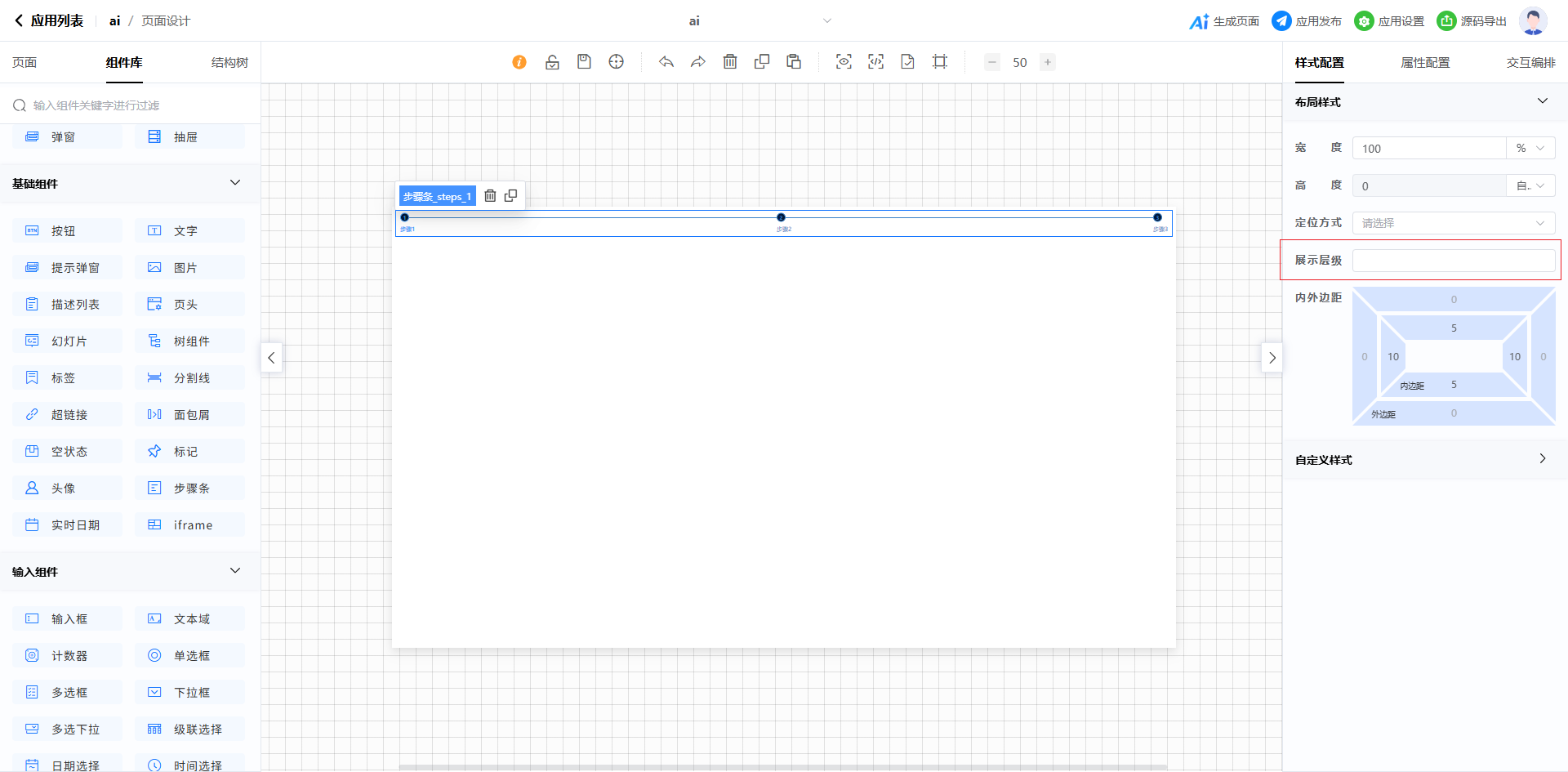The height and width of the screenshot is (772, 1568).
Task: Increase zoom with the plus button
Action: (1048, 62)
